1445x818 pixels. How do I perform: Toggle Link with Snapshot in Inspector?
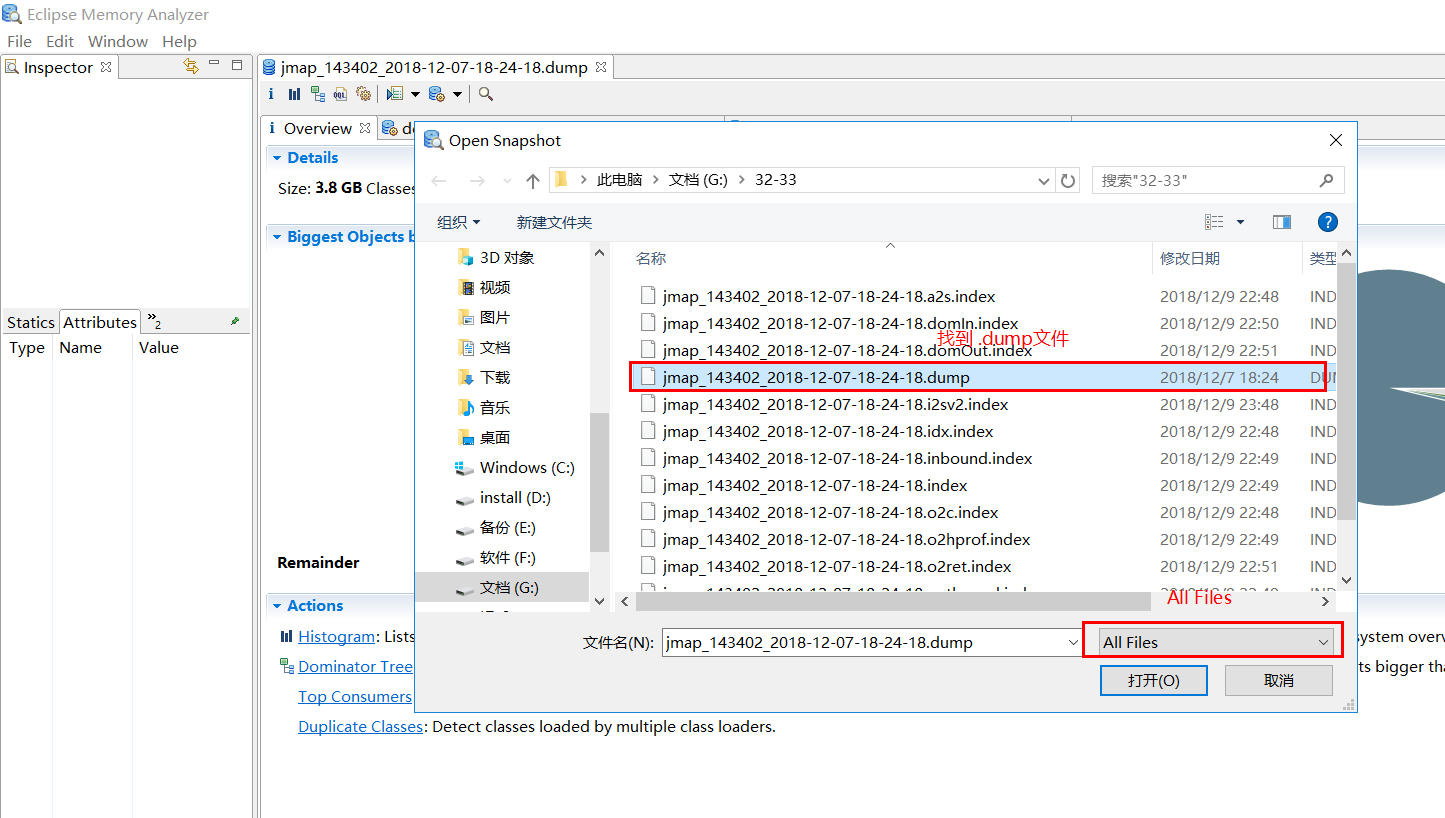pyautogui.click(x=191, y=66)
